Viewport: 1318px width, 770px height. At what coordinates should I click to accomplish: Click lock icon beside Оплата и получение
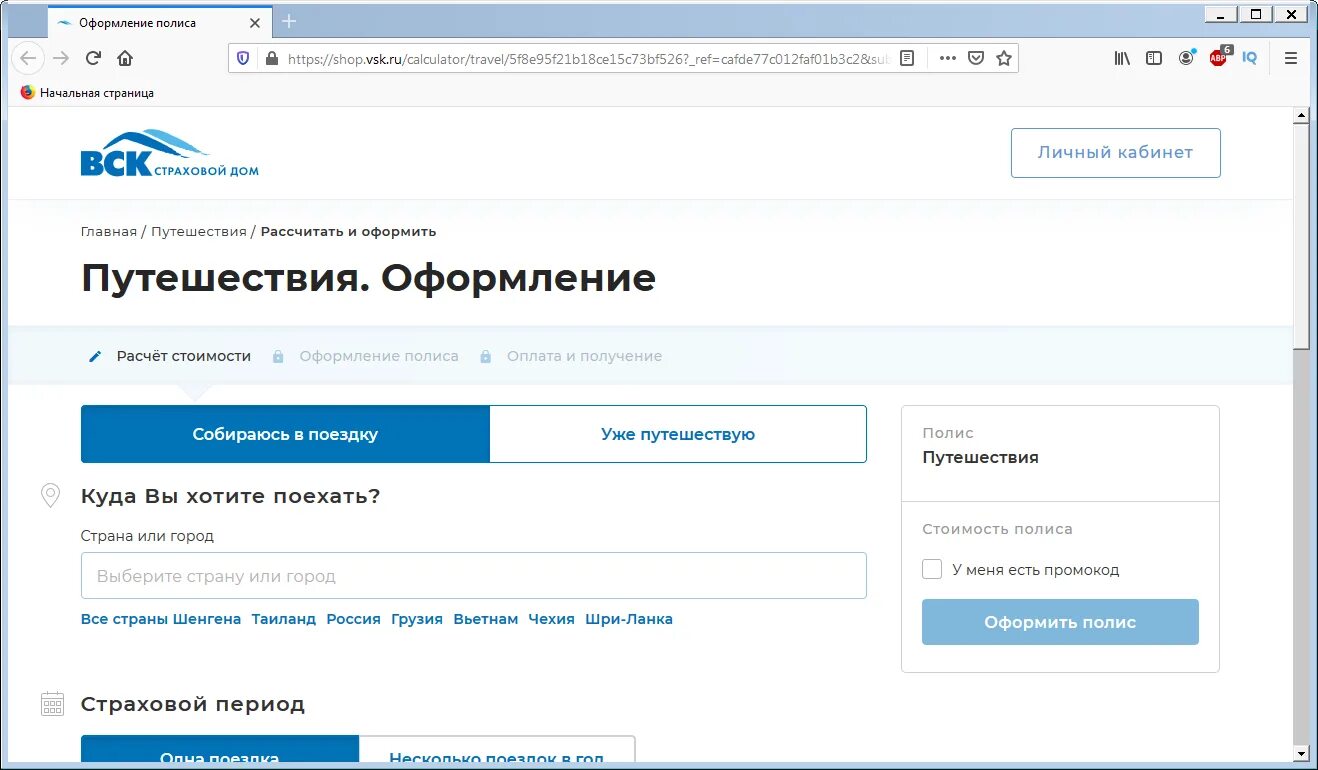[x=485, y=356]
